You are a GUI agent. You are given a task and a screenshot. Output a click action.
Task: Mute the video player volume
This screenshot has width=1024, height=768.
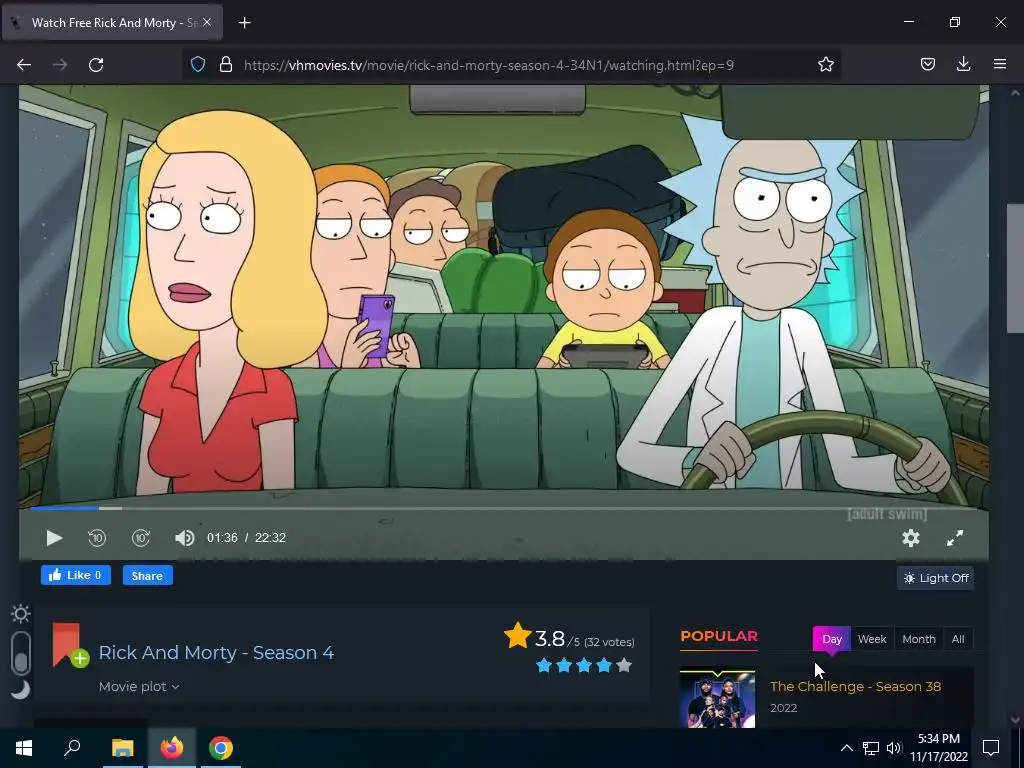tap(185, 537)
